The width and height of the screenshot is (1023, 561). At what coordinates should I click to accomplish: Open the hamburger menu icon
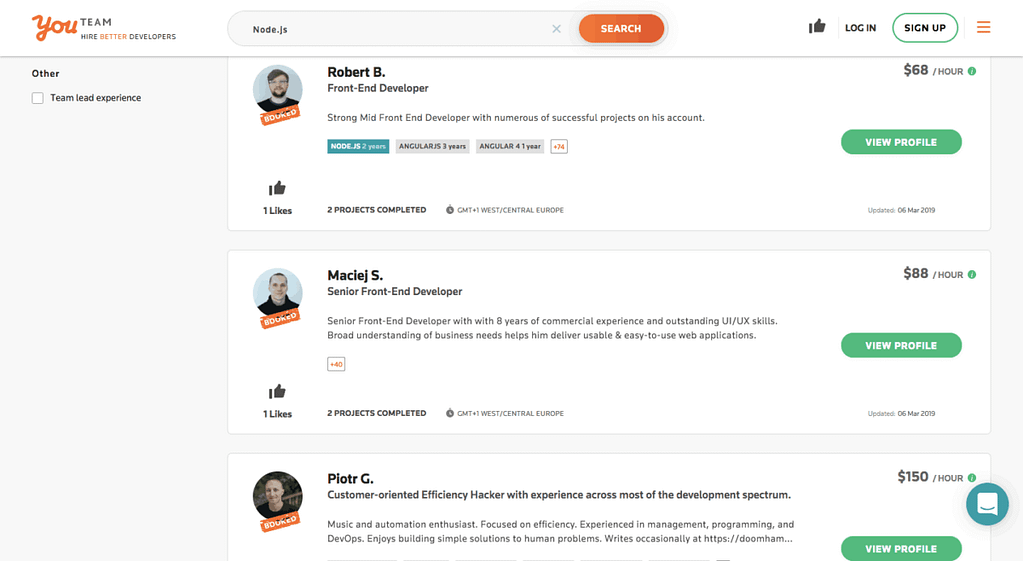983,27
